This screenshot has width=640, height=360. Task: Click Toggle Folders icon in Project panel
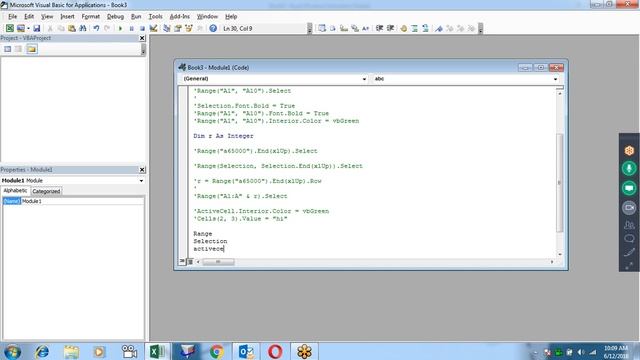[x=31, y=49]
